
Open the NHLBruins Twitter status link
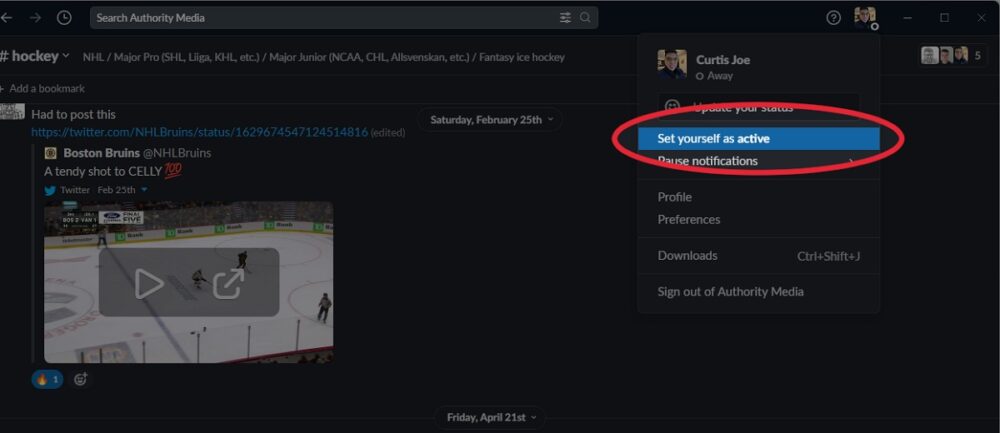[x=199, y=132]
